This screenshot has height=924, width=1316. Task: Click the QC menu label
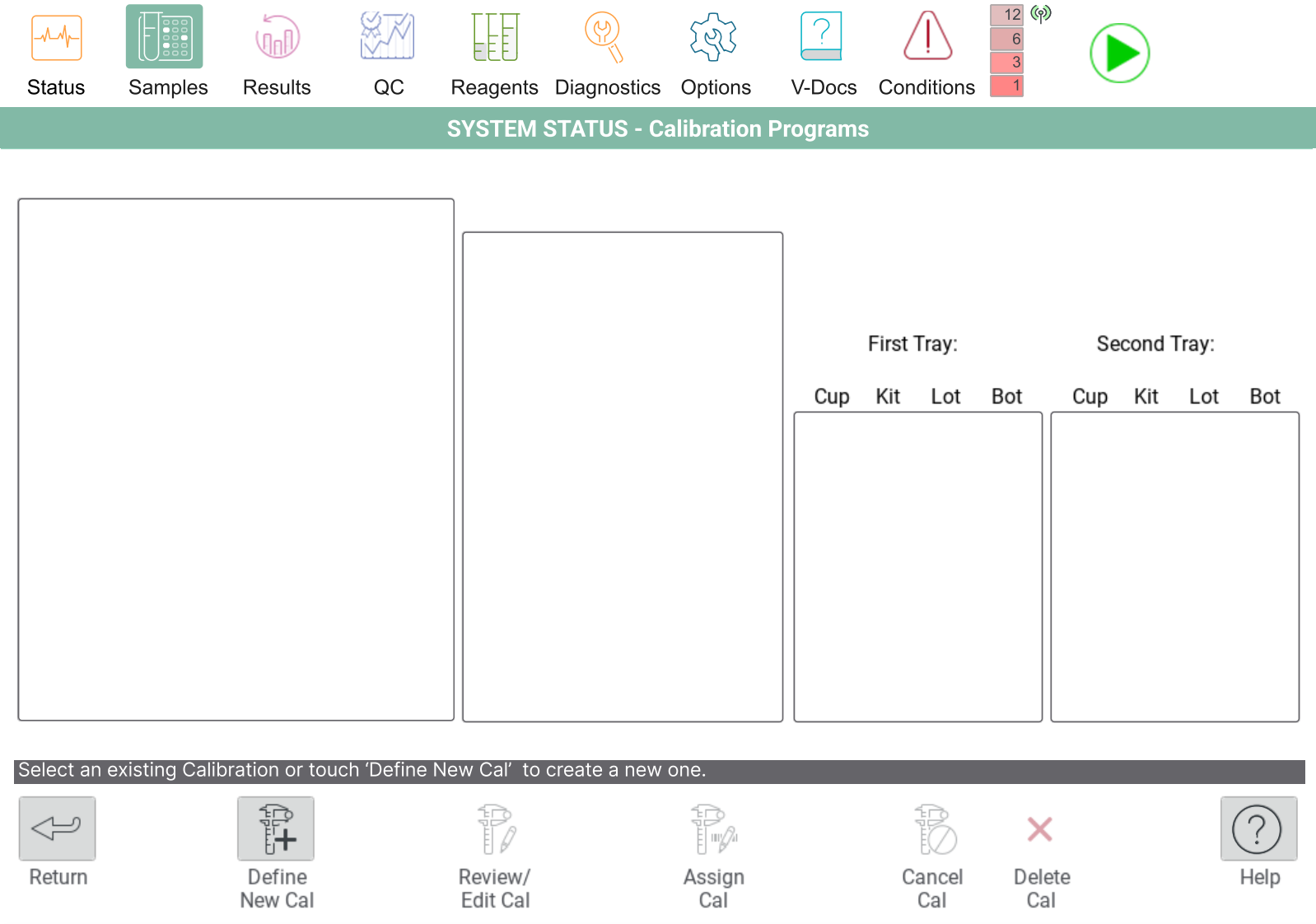point(389,87)
